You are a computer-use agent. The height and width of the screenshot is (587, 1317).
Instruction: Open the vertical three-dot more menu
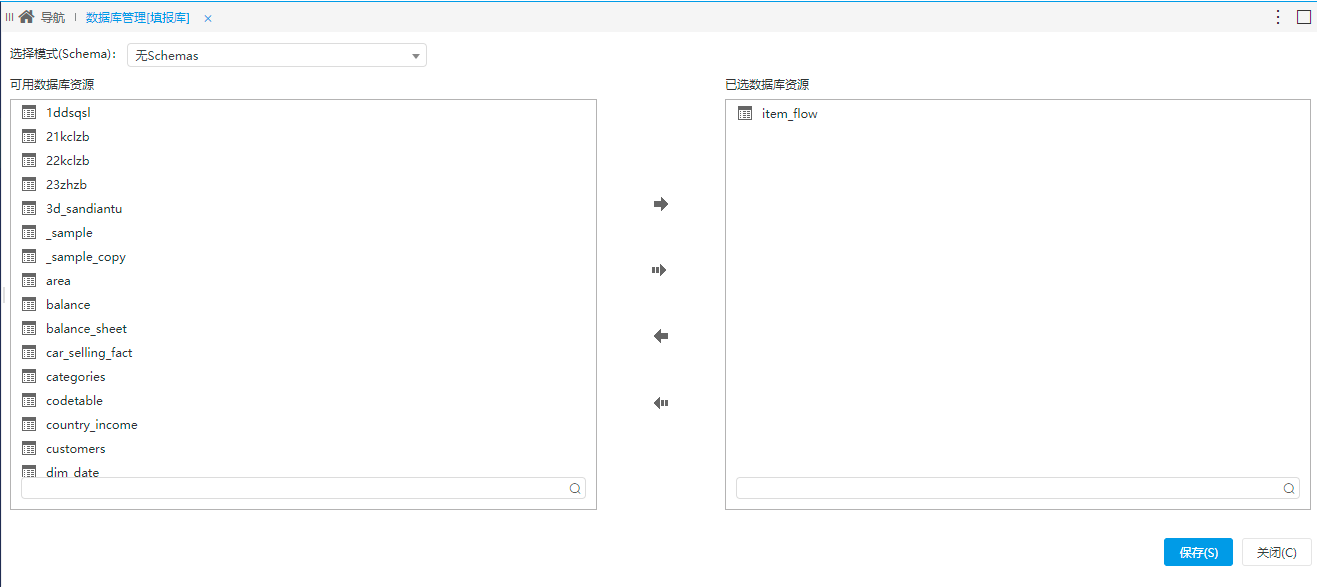click(x=1277, y=17)
